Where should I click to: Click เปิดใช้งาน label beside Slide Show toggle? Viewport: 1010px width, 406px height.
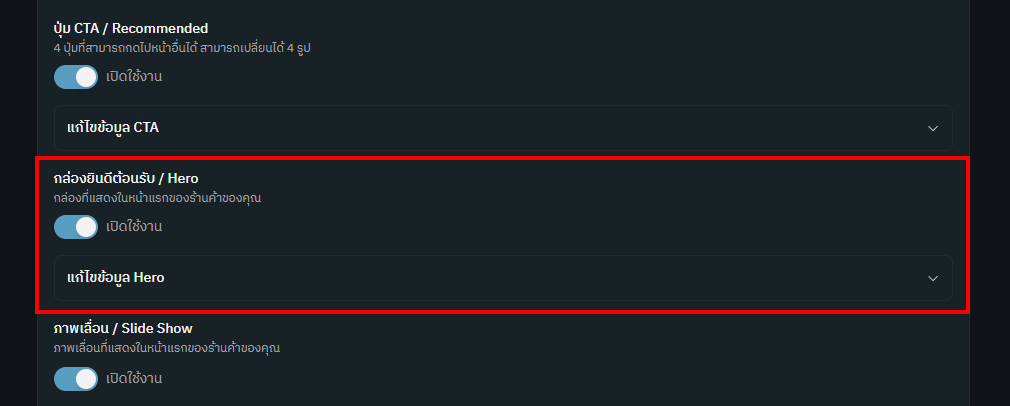[x=134, y=379]
